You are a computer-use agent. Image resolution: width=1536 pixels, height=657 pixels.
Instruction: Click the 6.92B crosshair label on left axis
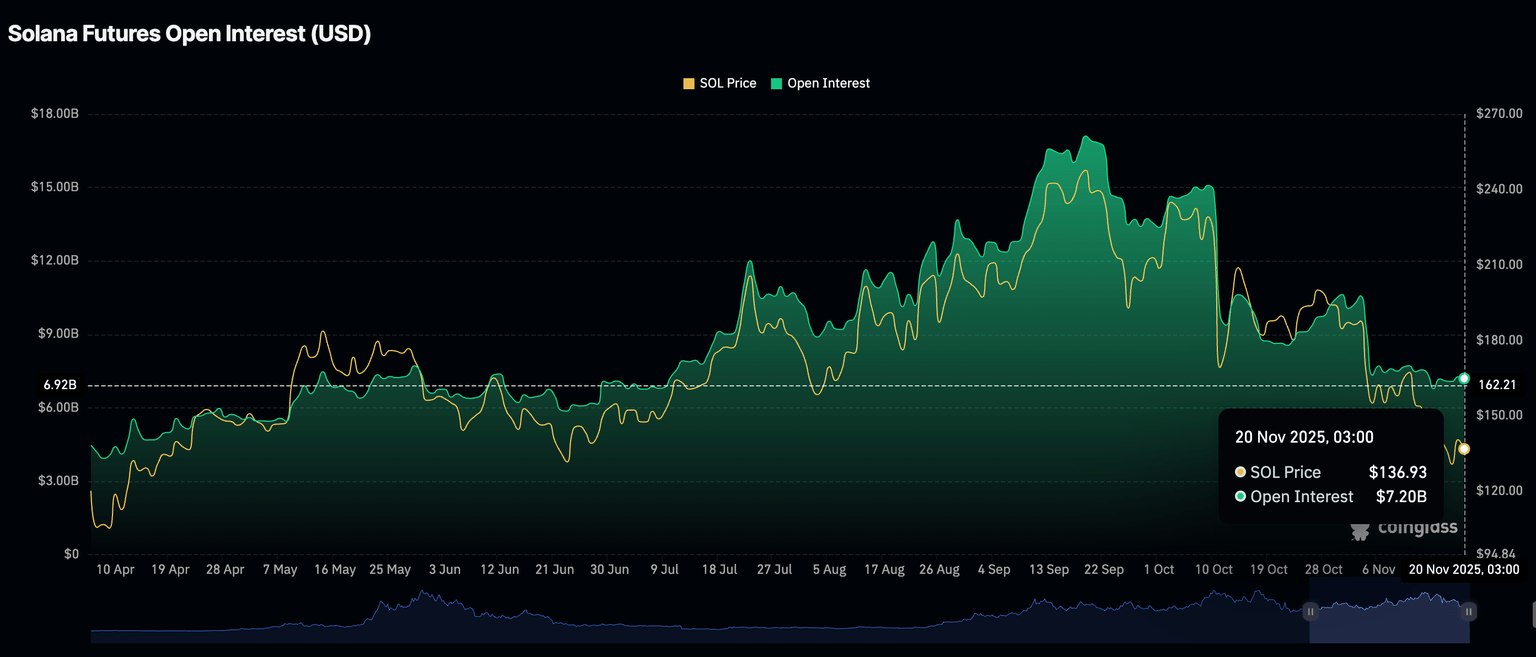(59, 385)
